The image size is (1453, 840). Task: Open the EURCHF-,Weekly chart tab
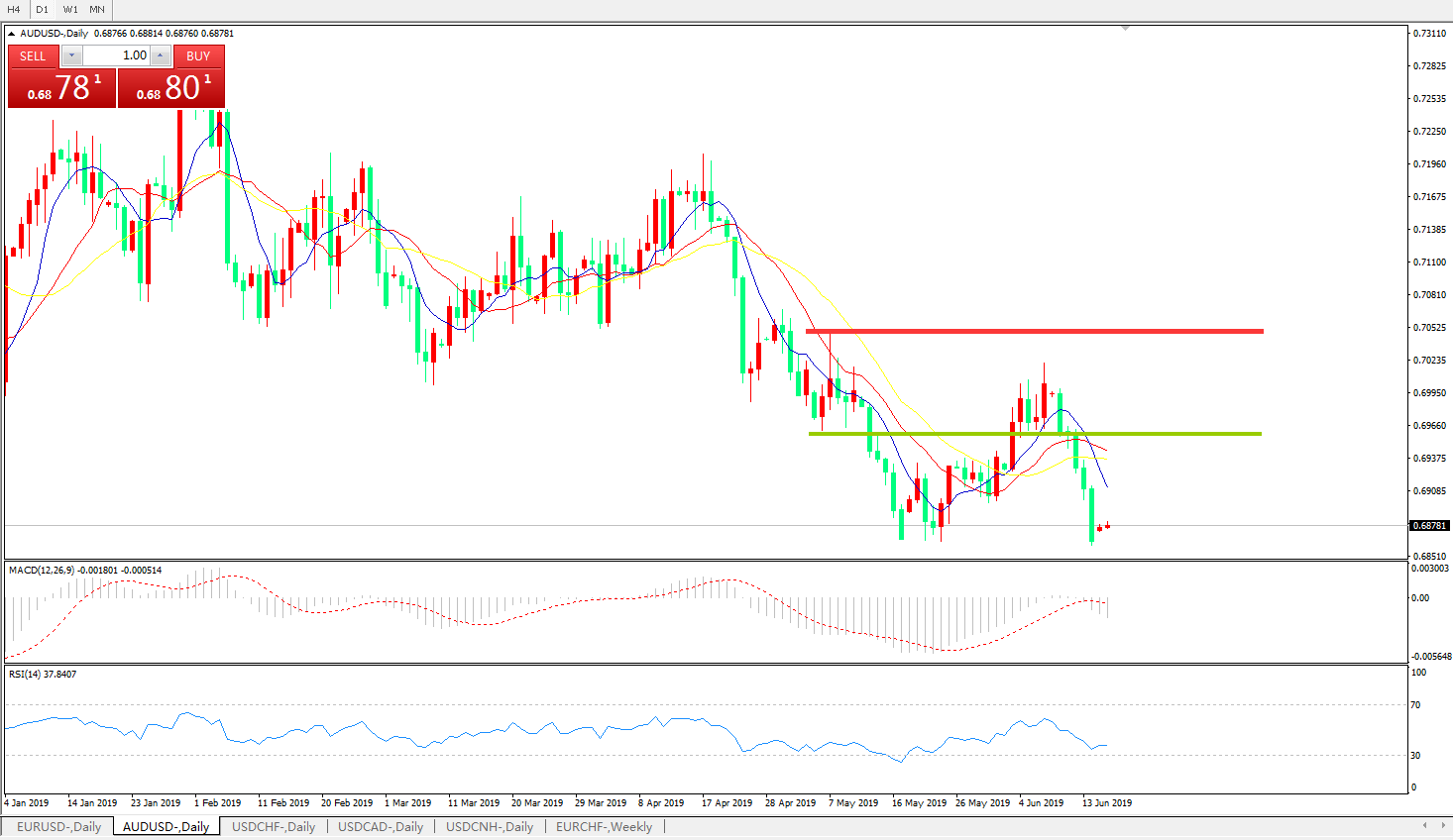coord(603,826)
